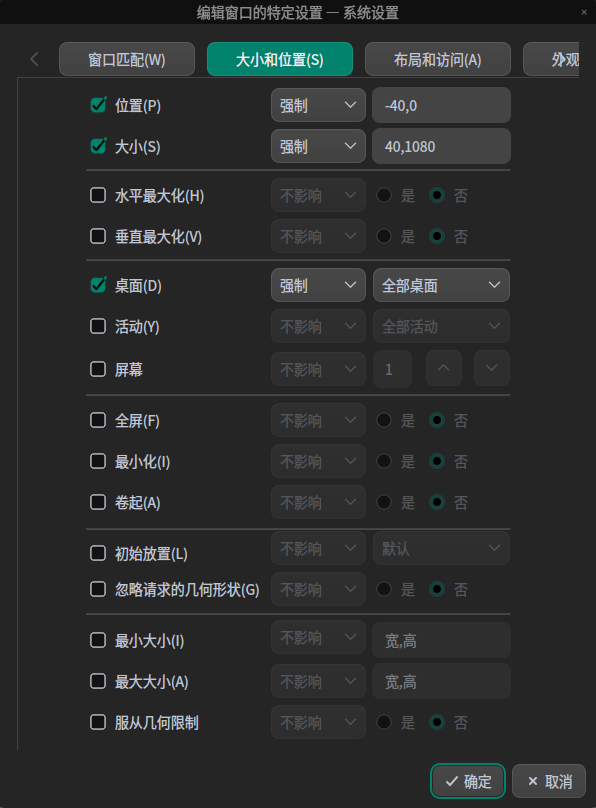The width and height of the screenshot is (596, 808).
Task: Open the 全部桌面 desktop dropdown
Action: [x=441, y=285]
